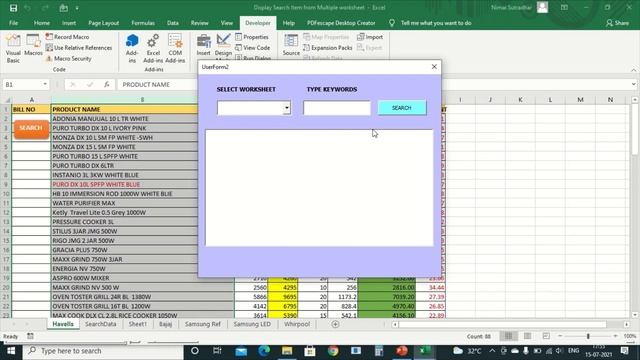640x360 pixels.
Task: Open the Name Box dropdown
Action: pos(45,84)
